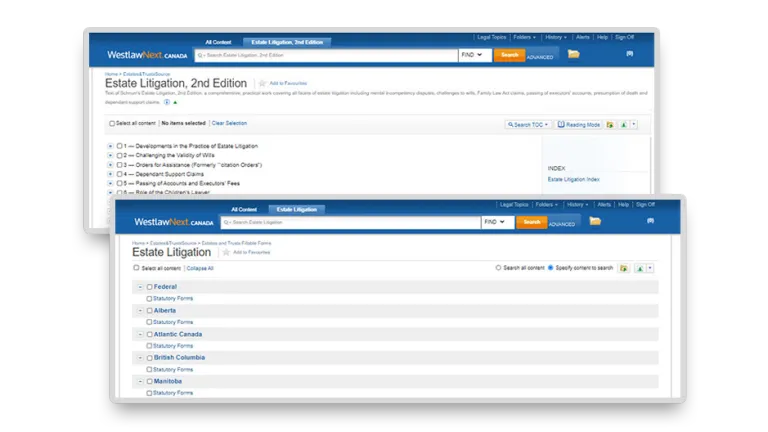Screen dimensions: 768x432
Task: Click the Add to Favourites star in back window
Action: pos(263,83)
